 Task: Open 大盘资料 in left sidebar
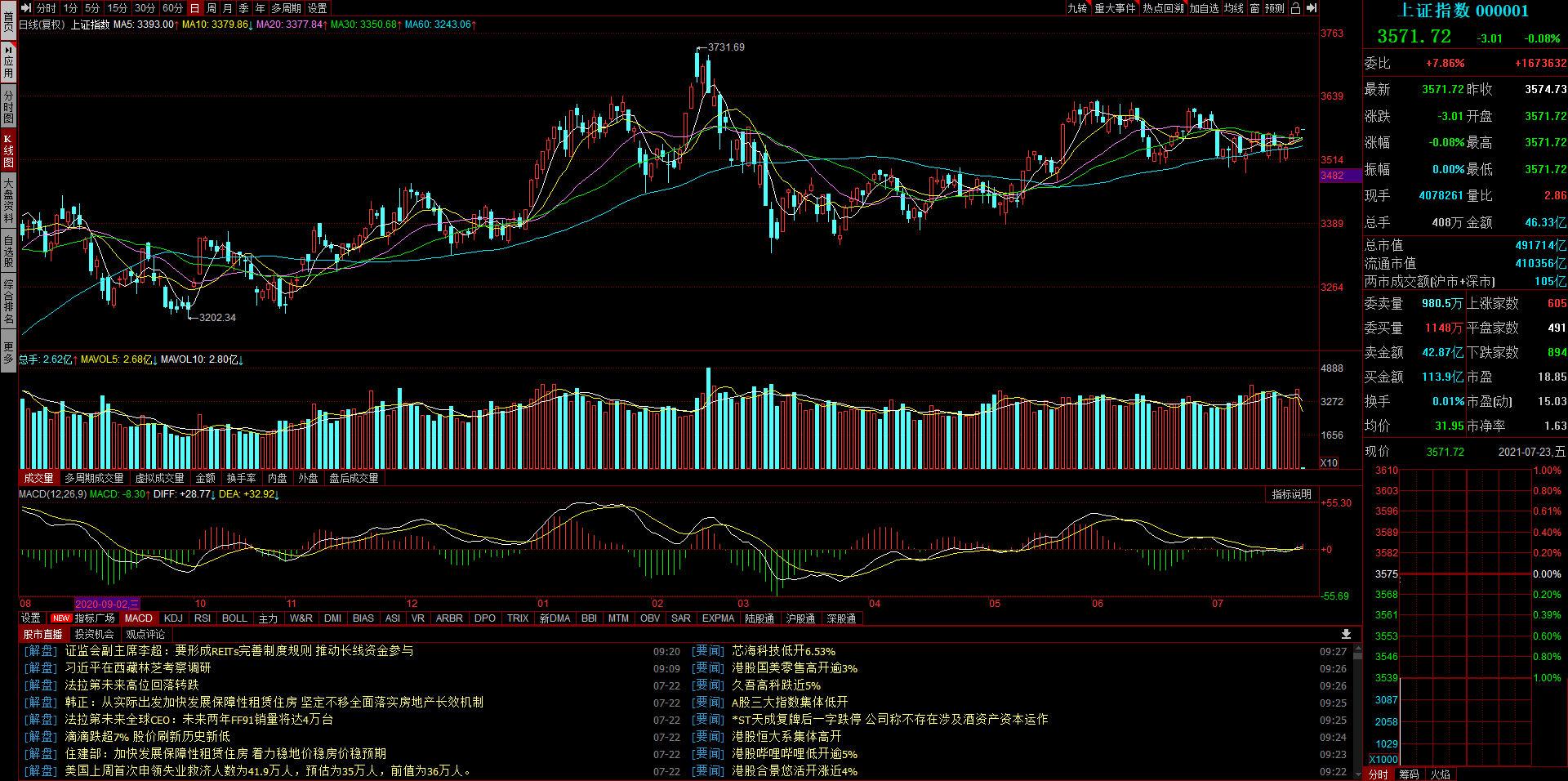click(x=8, y=201)
